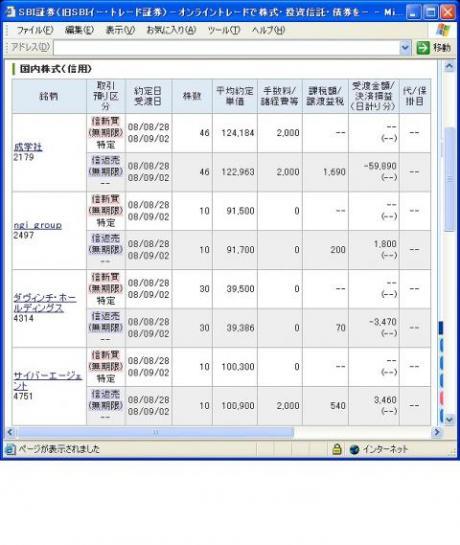Open the サイバーエージェント stock link
Image resolution: width=460 pixels, height=545 pixels.
[x=48, y=381]
